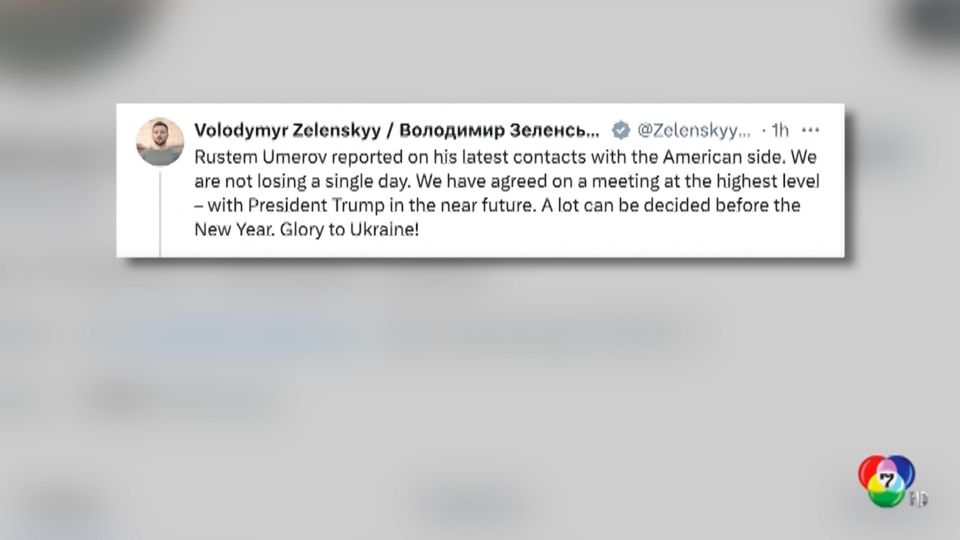Open the three-dot more options menu
Screen dimensions: 960x540
(811, 131)
